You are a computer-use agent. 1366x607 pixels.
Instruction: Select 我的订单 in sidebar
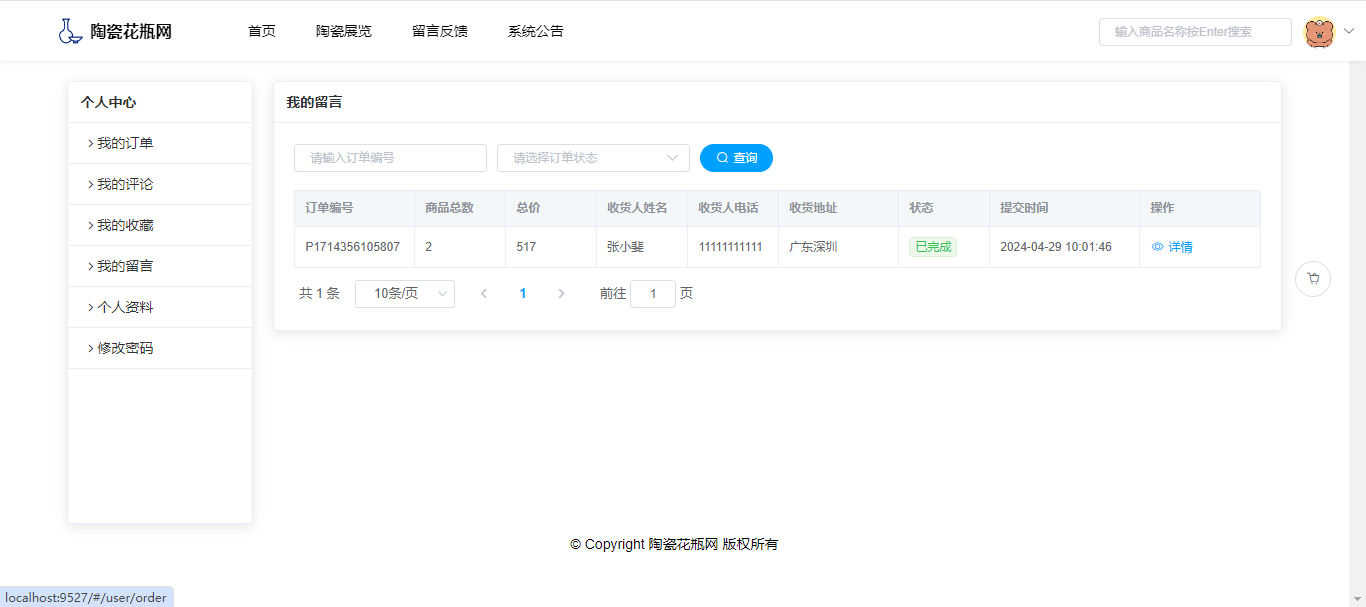coord(125,143)
